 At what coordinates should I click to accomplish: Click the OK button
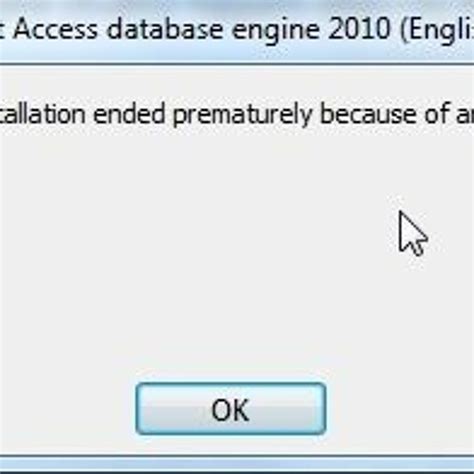[231, 409]
